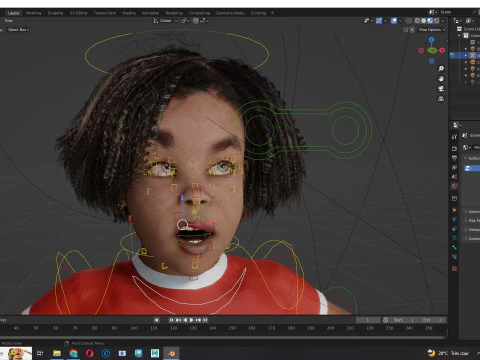480x360 pixels.
Task: Open the Scene properties tab
Action: point(454,177)
